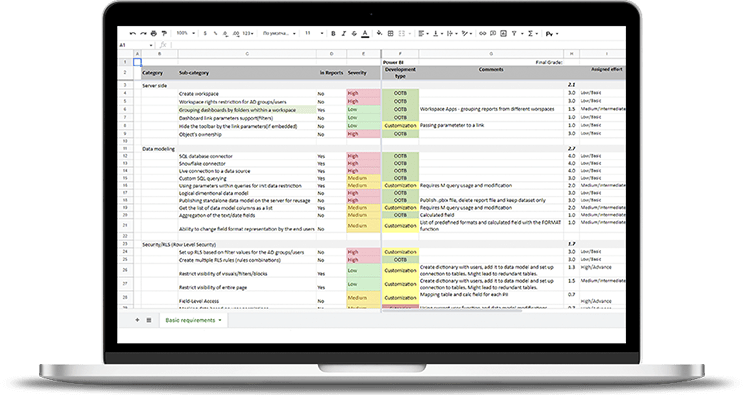Select column F header

[400, 54]
